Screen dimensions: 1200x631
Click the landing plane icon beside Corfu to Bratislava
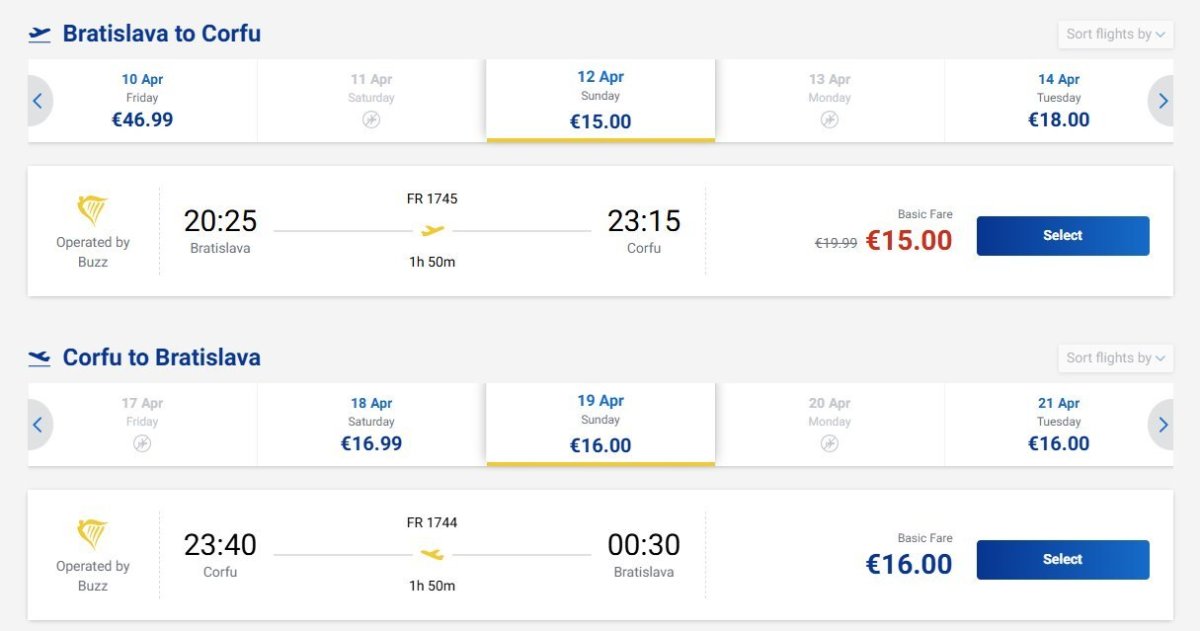tap(40, 358)
